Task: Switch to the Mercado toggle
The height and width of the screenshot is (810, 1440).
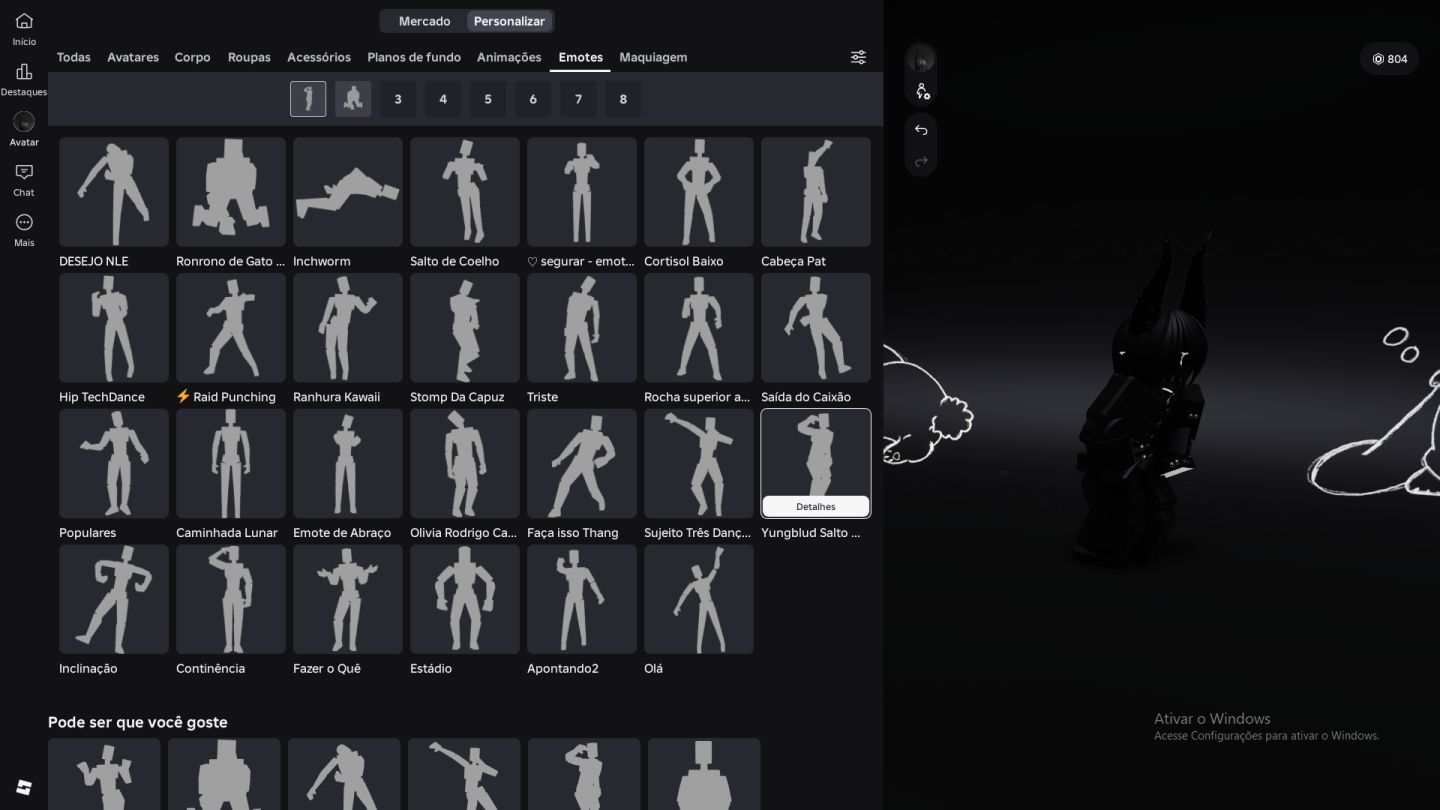Action: tap(424, 21)
